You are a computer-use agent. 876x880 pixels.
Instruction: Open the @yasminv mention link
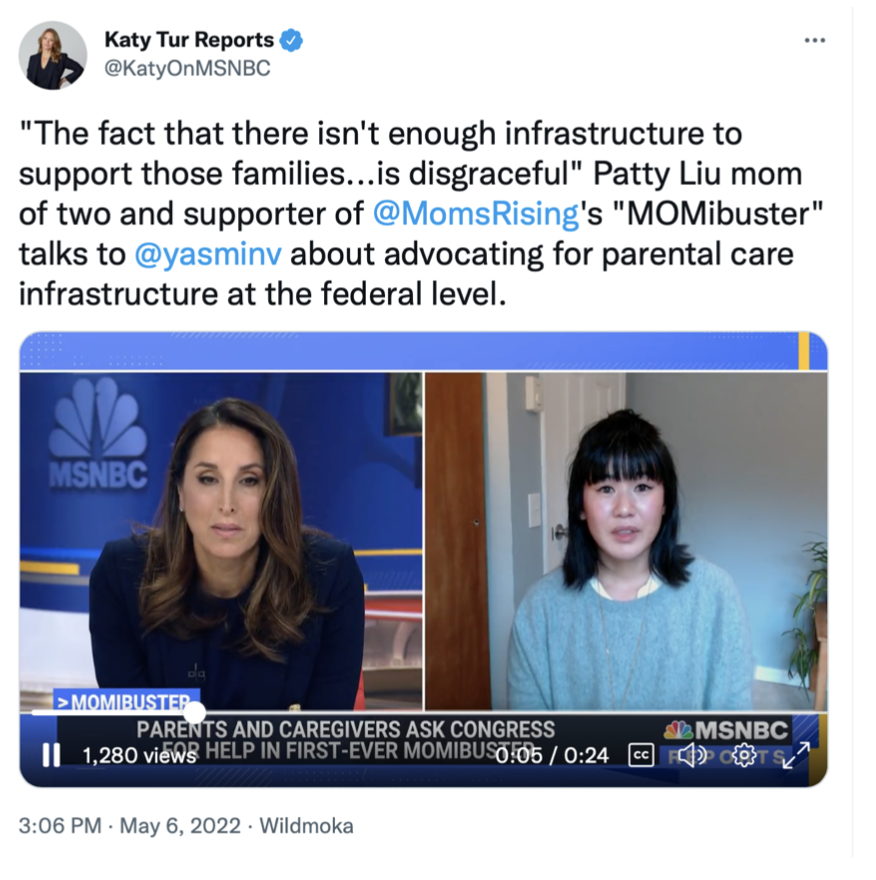tap(208, 254)
